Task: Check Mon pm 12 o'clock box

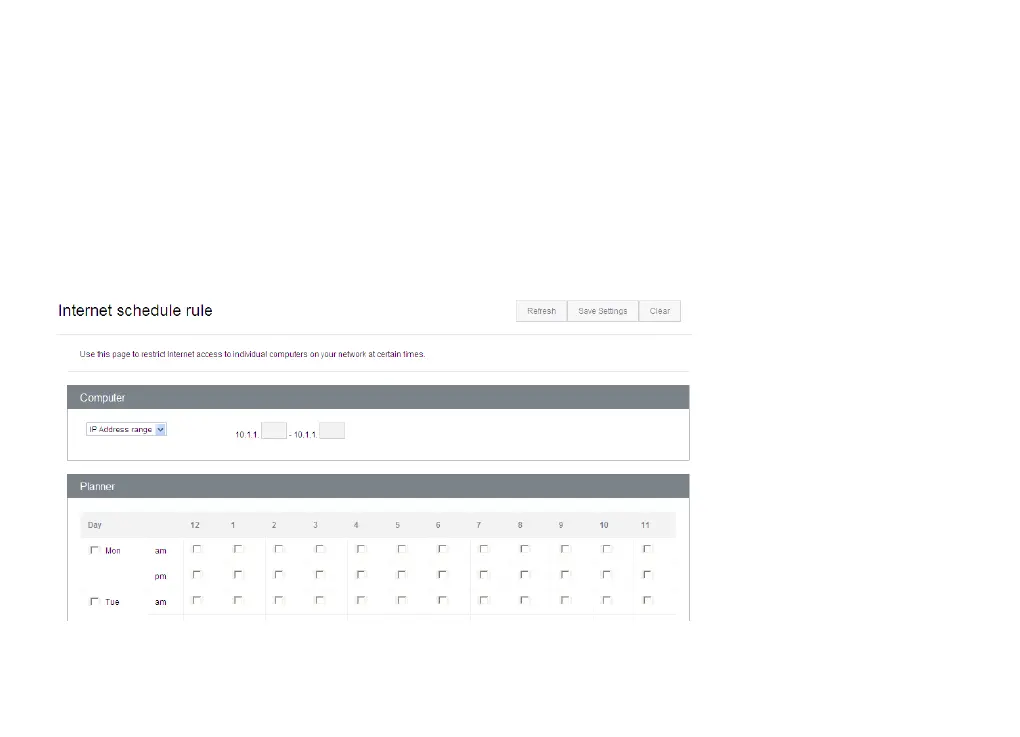Action: coord(197,575)
